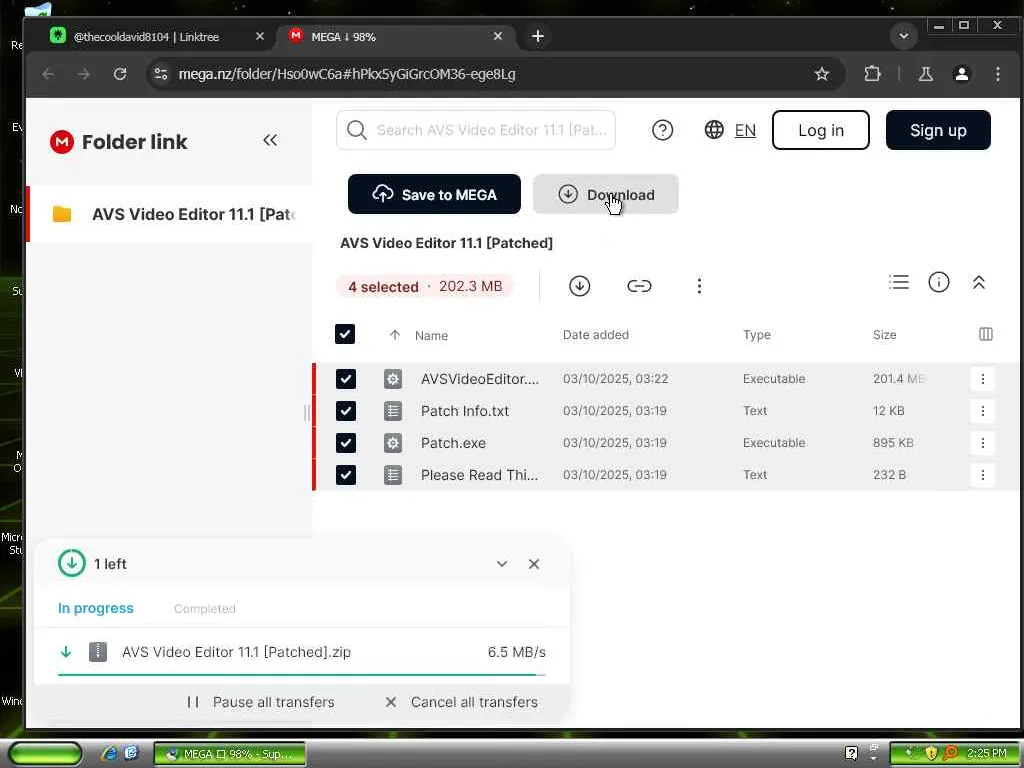Reload the page with the refresh icon
The image size is (1024, 768).
click(x=120, y=74)
